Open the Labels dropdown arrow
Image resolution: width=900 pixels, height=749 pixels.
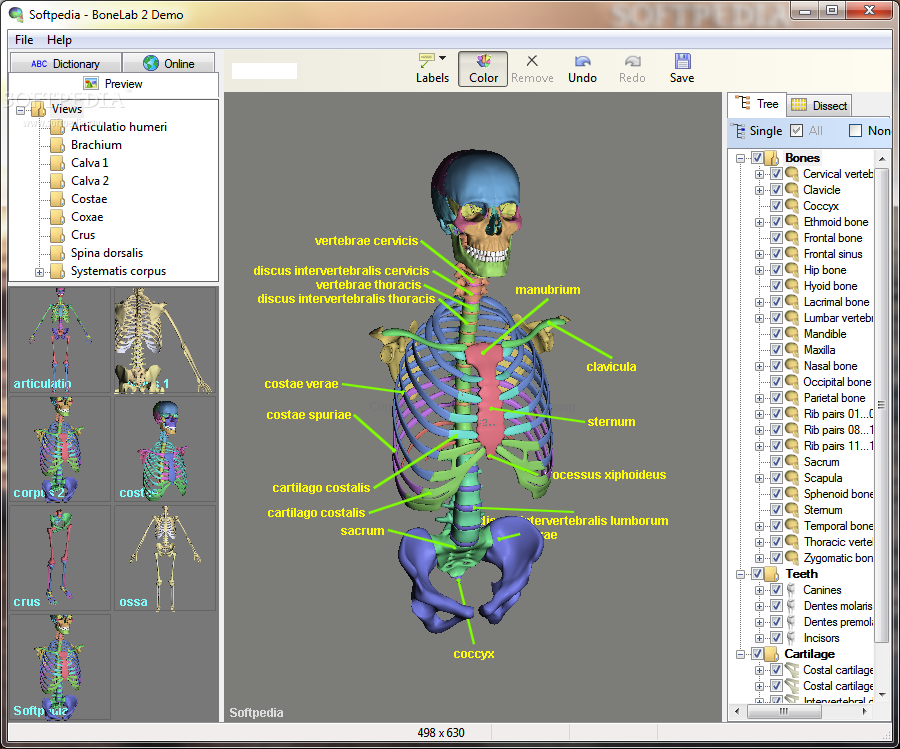click(x=443, y=58)
